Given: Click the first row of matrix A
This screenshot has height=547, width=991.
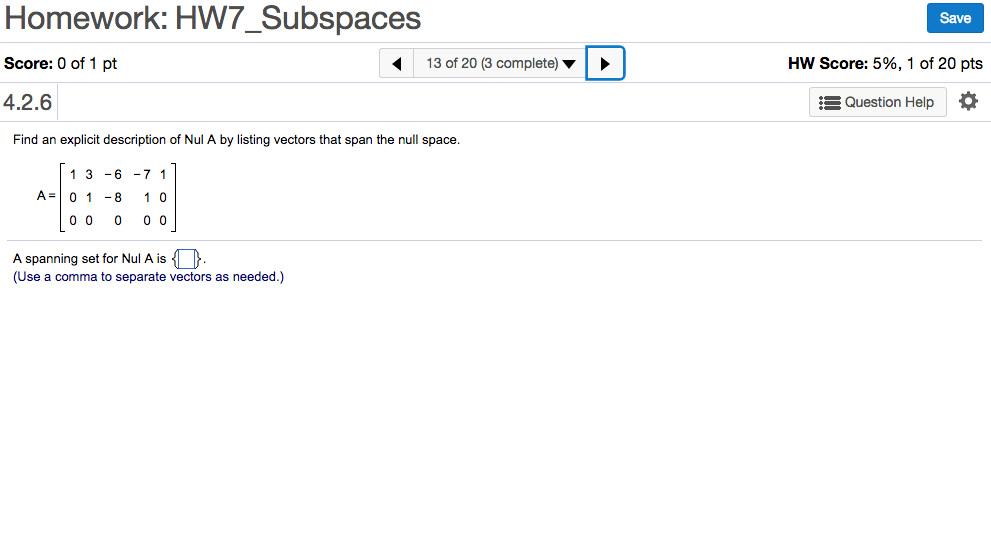Looking at the screenshot, I should tap(117, 174).
